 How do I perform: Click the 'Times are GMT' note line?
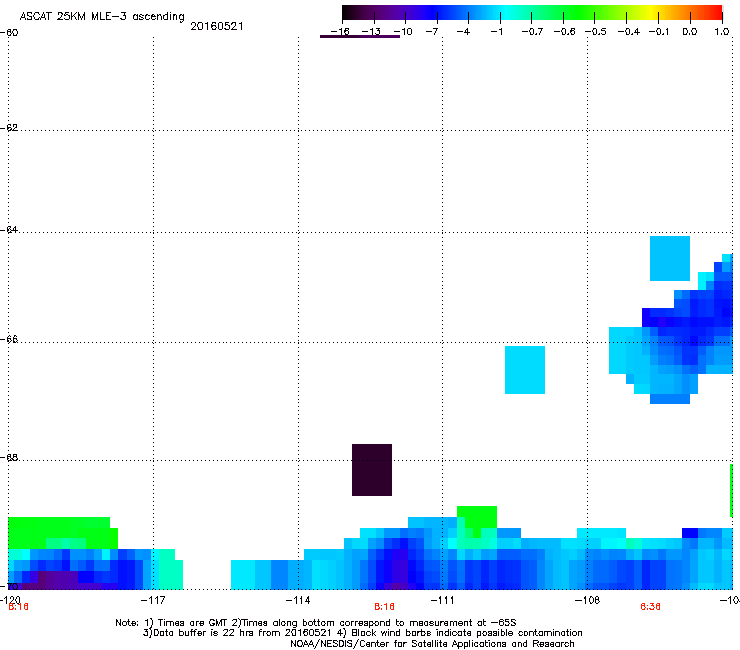coord(316,623)
